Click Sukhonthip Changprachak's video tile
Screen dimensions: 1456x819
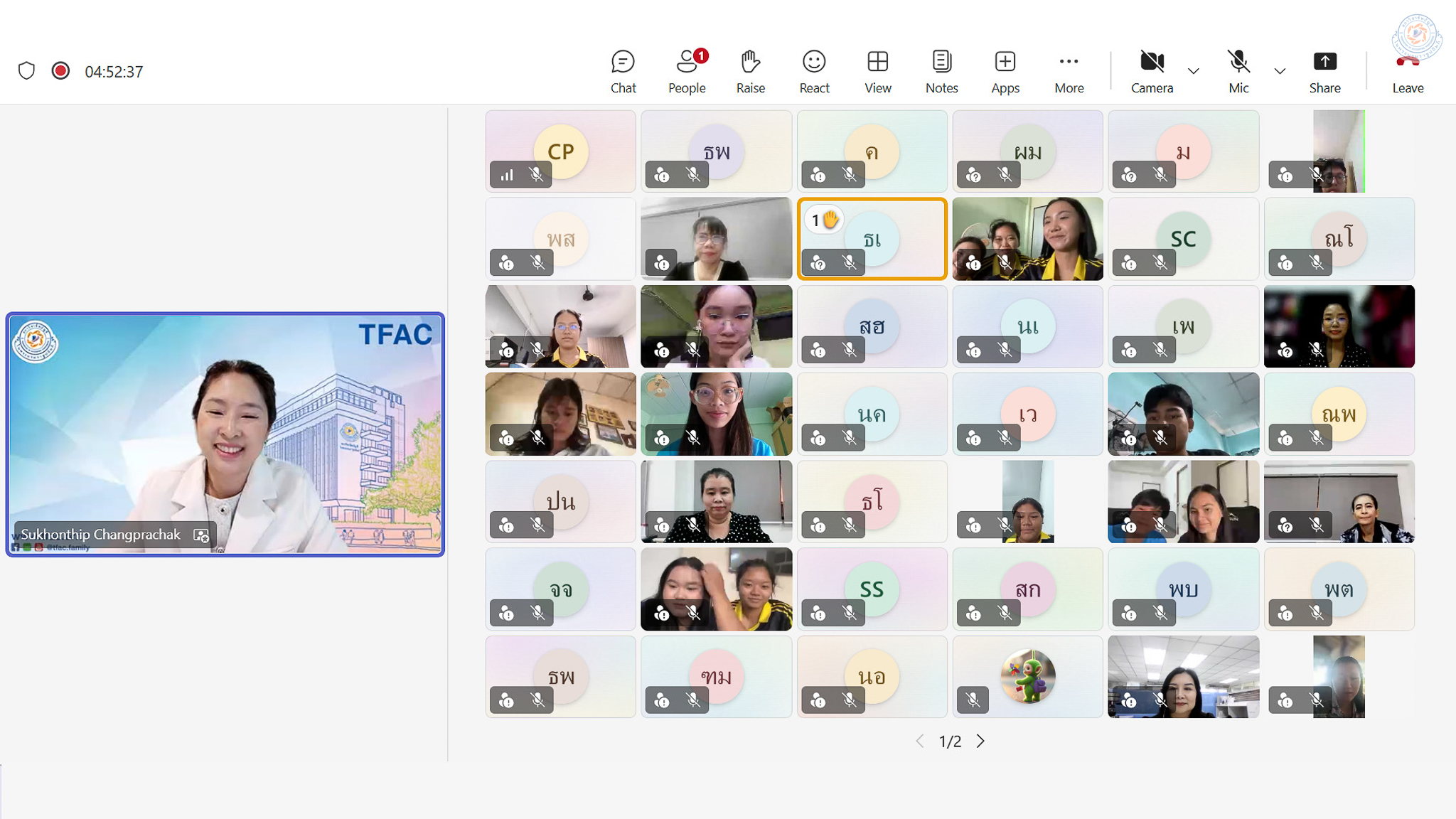pyautogui.click(x=225, y=434)
